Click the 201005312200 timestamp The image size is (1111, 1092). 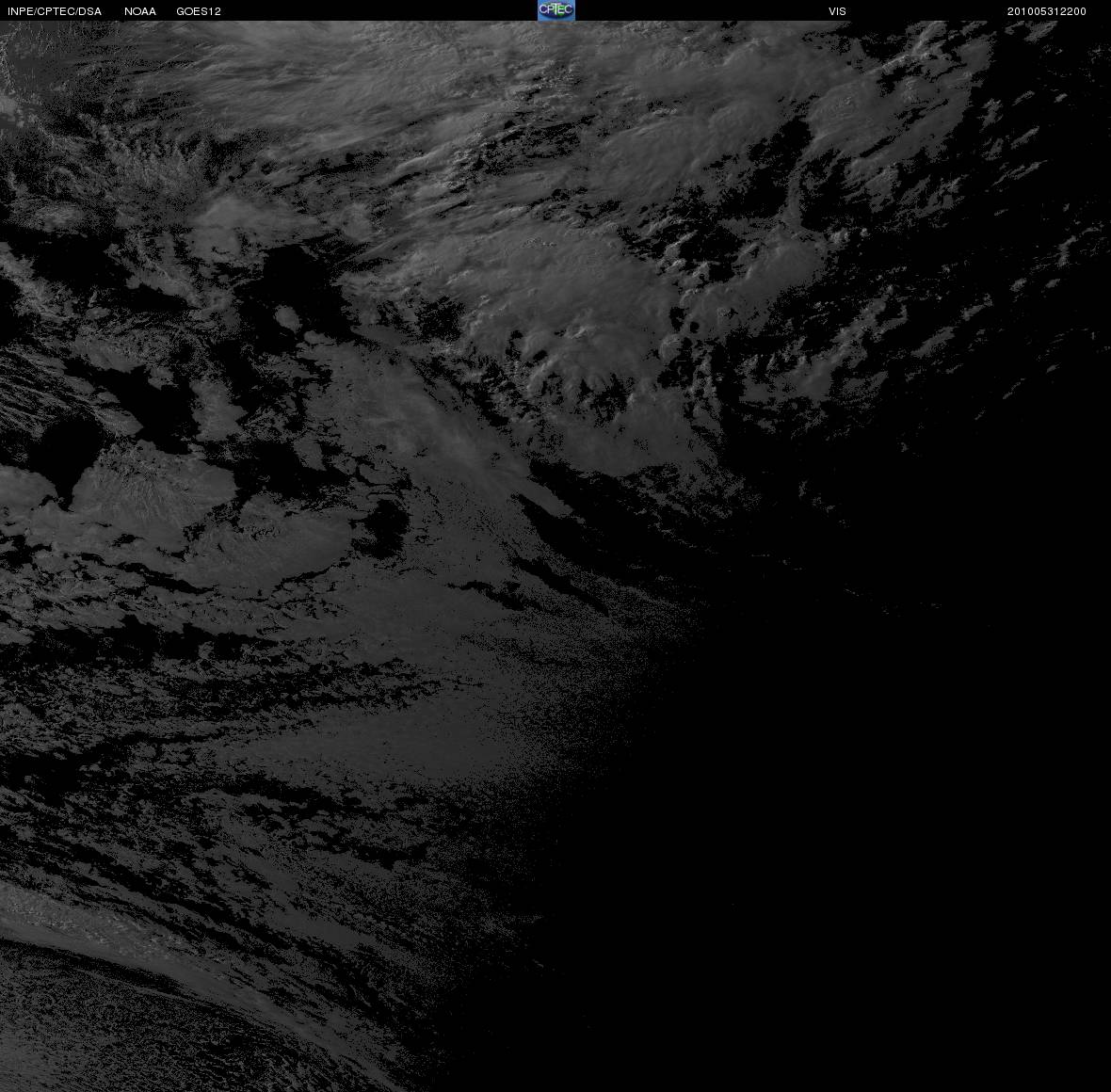coord(1047,11)
